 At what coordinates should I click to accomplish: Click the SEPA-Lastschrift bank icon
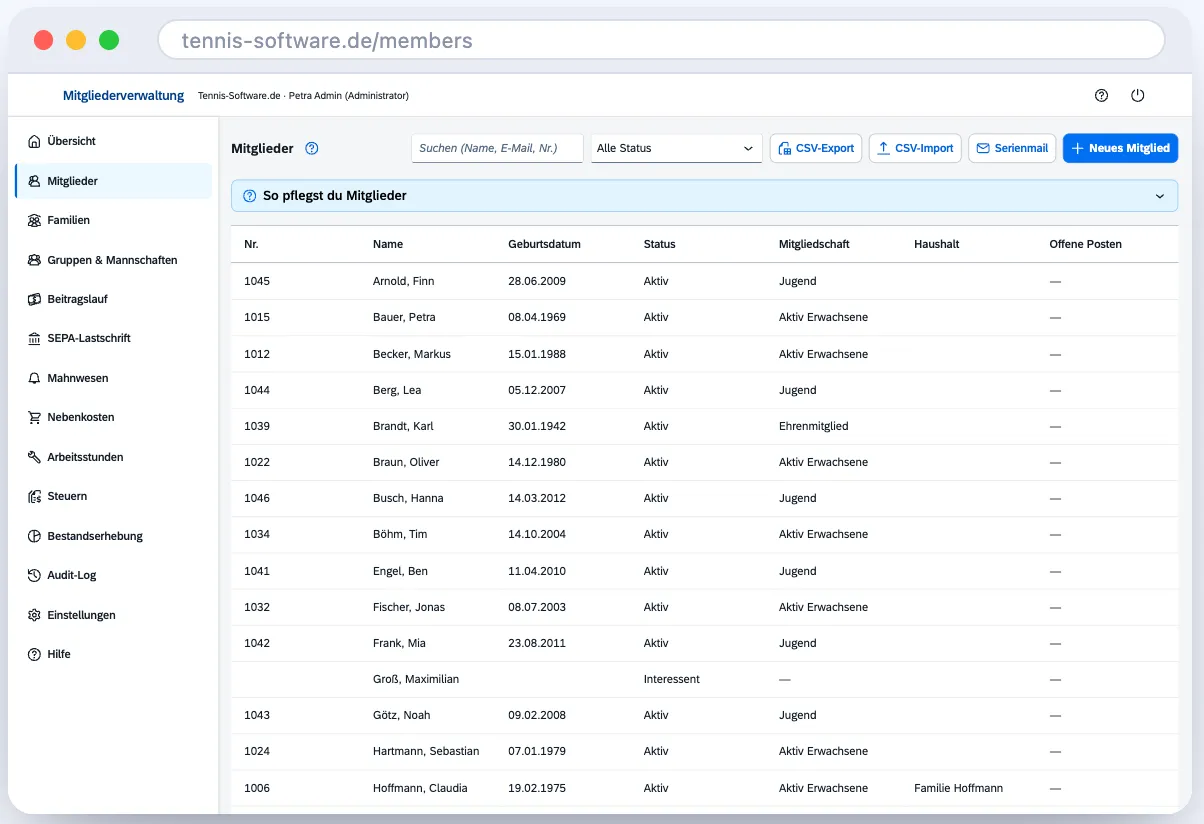coord(35,339)
